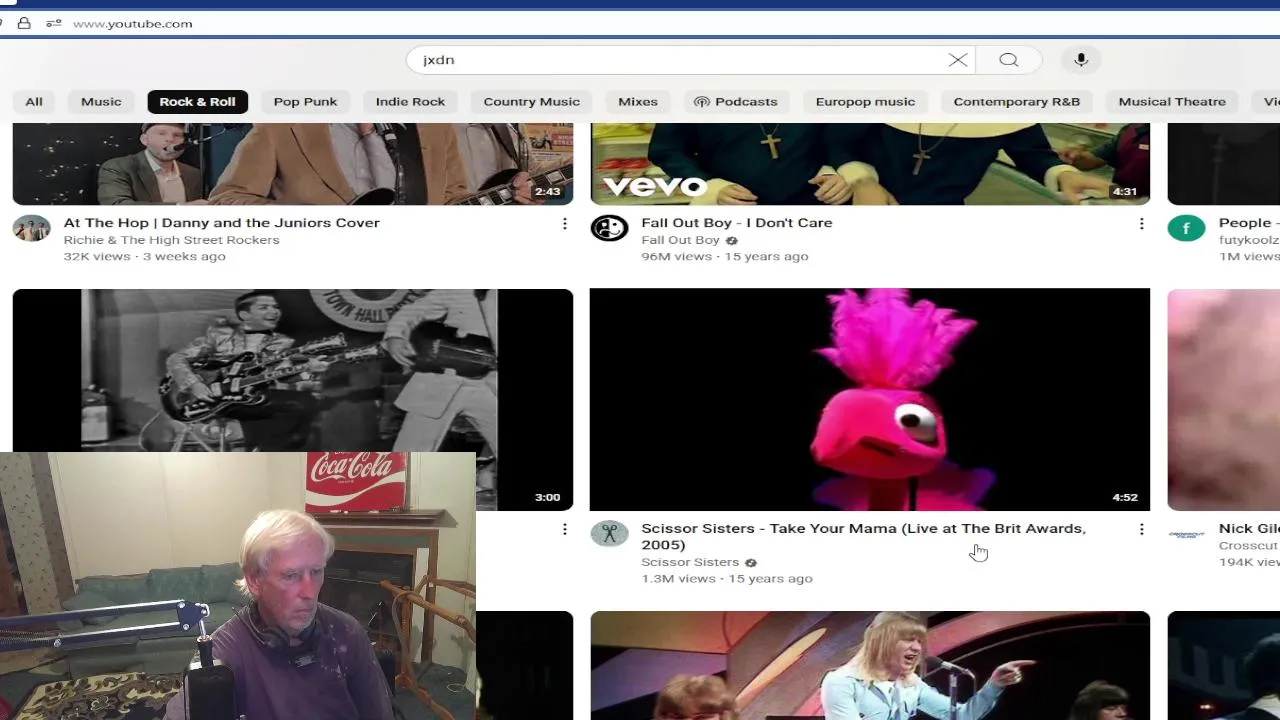Filter by Musical Theatre

tap(1172, 101)
